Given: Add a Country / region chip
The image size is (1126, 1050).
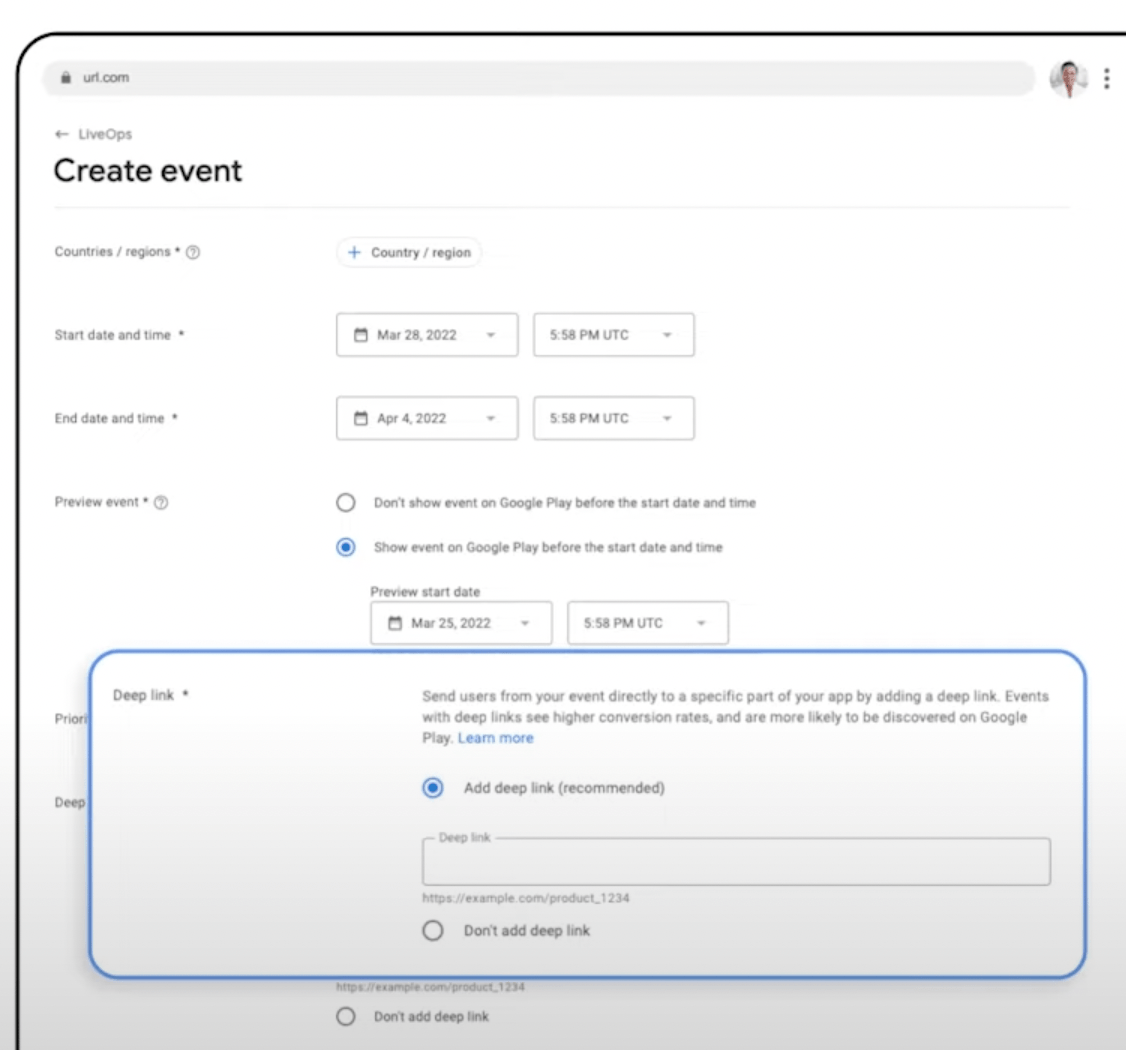Looking at the screenshot, I should pos(409,252).
